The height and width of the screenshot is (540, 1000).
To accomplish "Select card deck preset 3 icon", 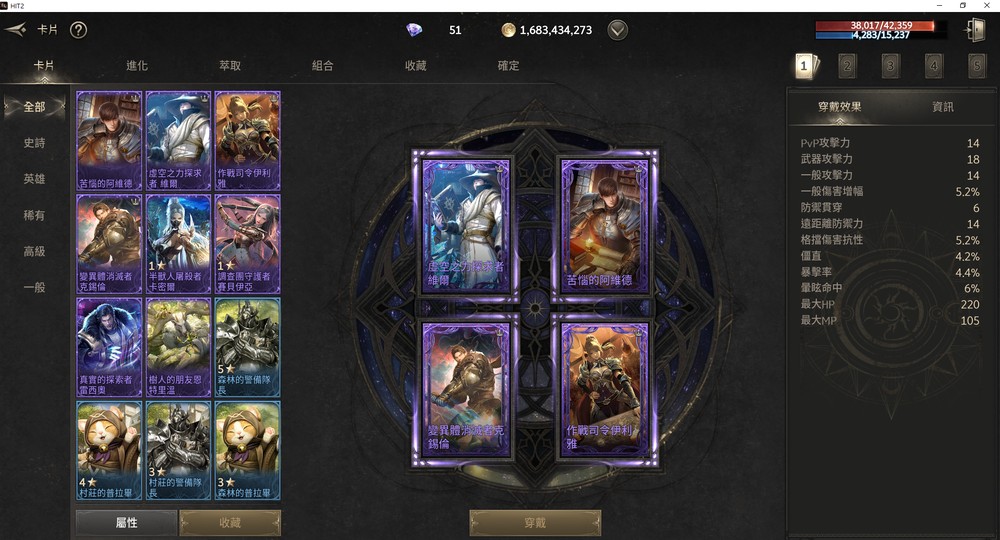I will pyautogui.click(x=890, y=66).
